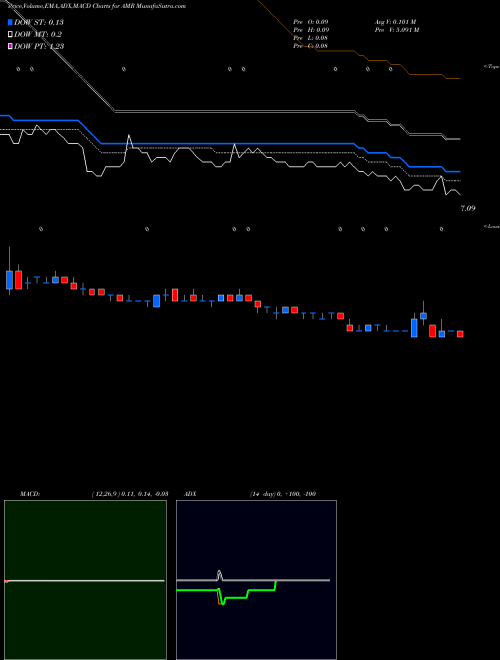Click the white DOW MT legend swatch
The height and width of the screenshot is (660, 500).
10,34
